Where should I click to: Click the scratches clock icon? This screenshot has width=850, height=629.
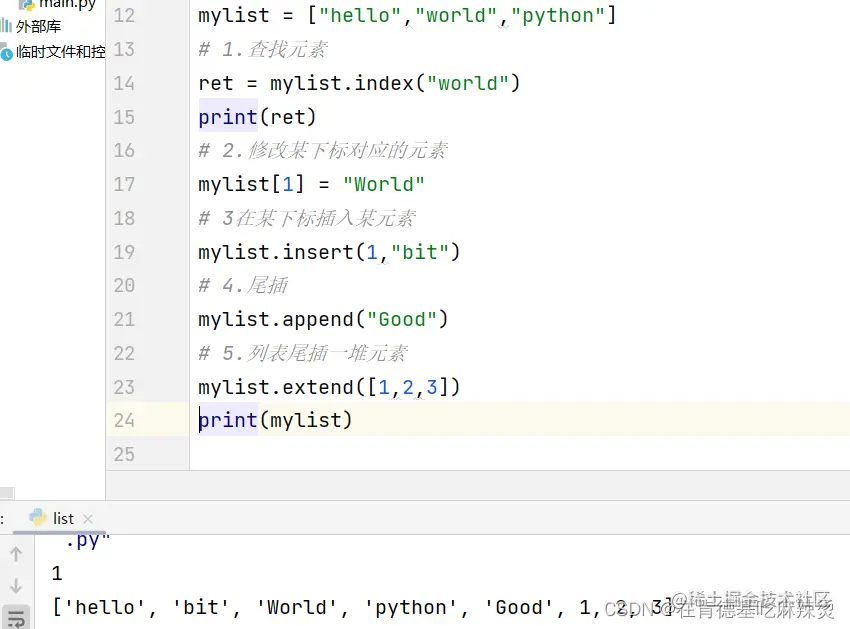pyautogui.click(x=7, y=53)
